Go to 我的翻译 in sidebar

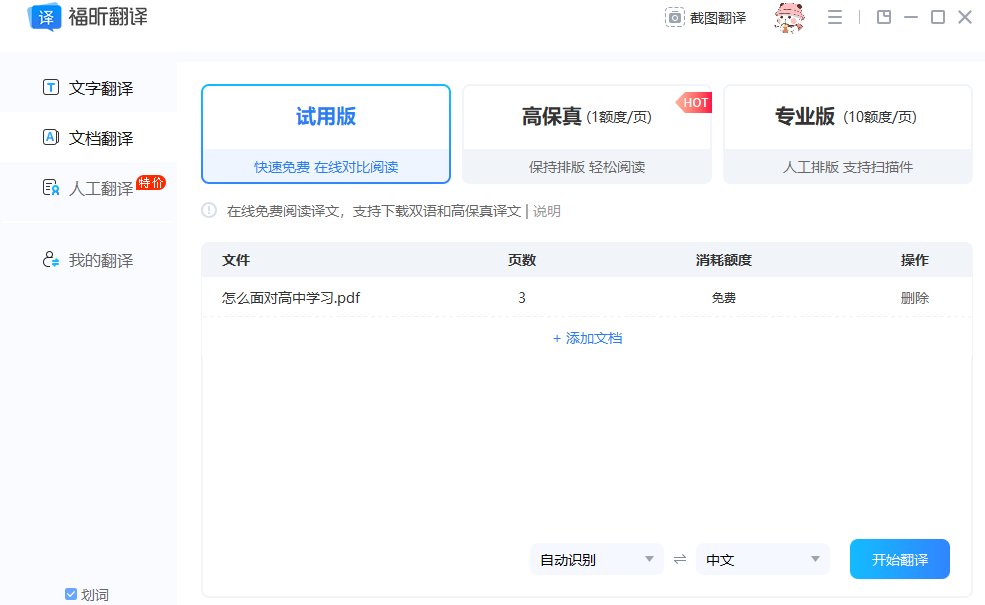[88, 259]
